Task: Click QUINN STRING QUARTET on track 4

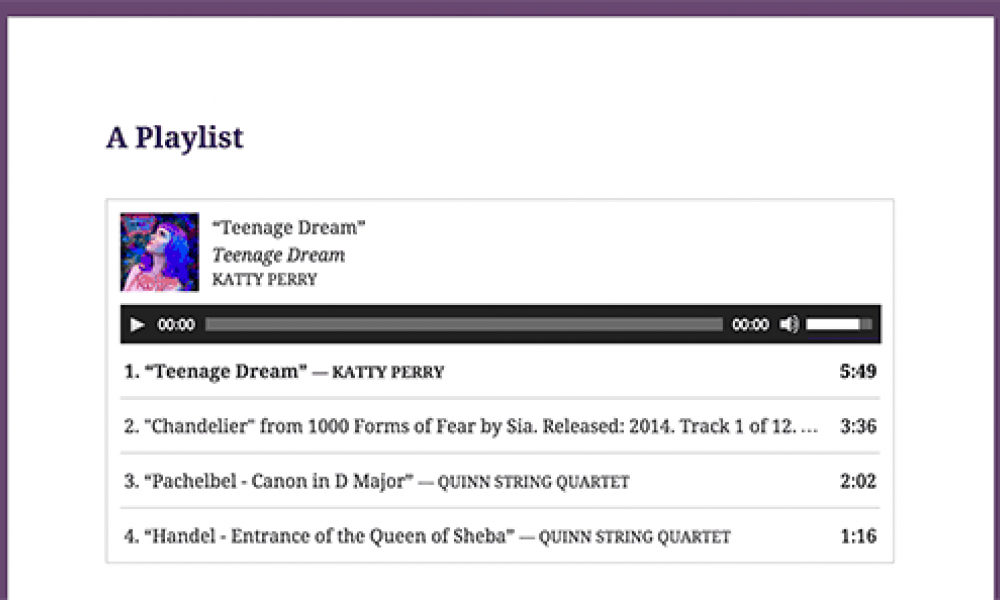Action: tap(634, 537)
